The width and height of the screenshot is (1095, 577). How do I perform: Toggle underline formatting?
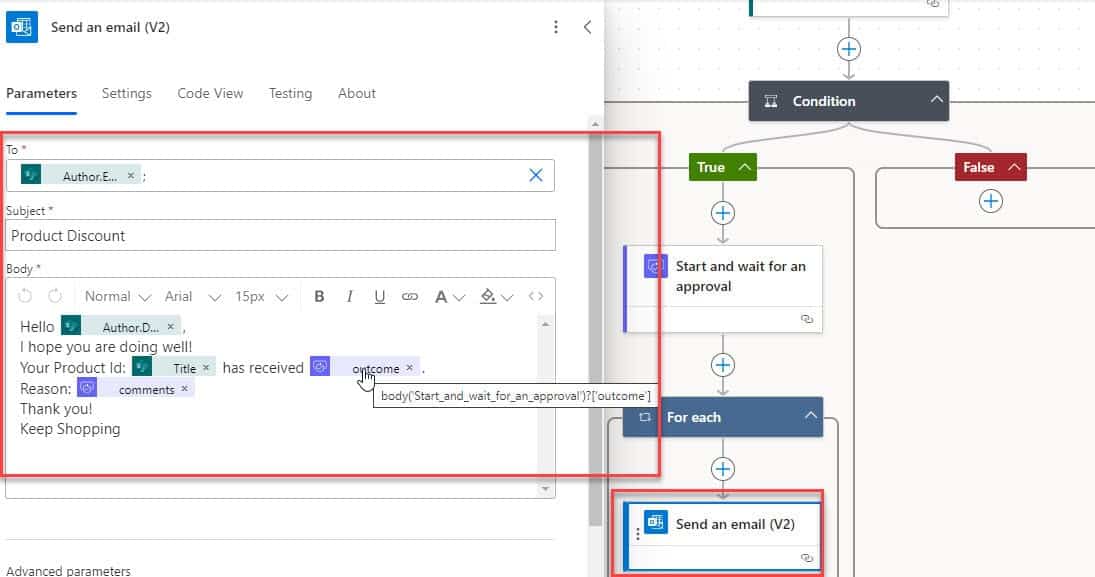pyautogui.click(x=379, y=297)
